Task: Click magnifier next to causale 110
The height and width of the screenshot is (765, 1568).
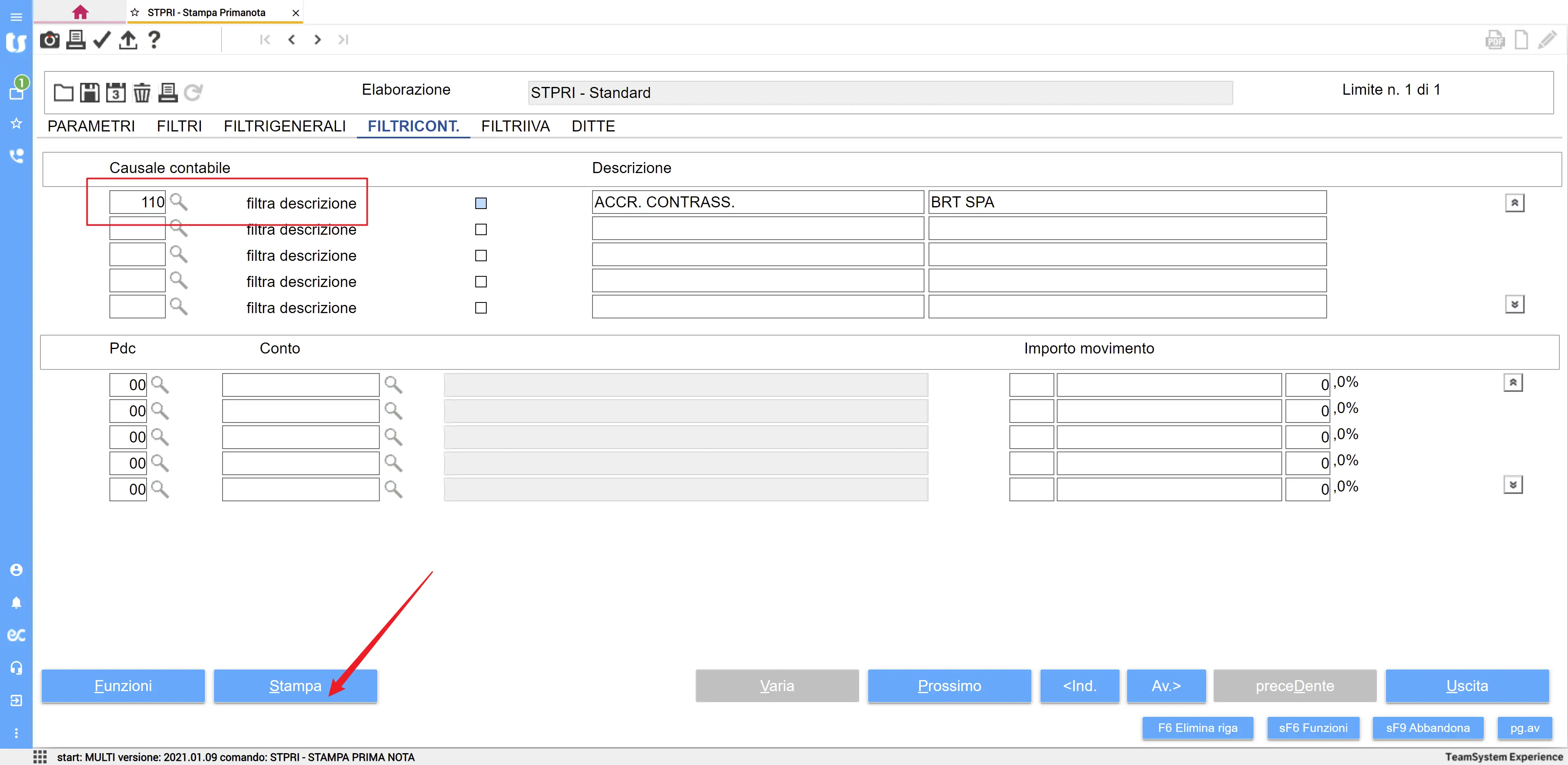Action: [178, 201]
